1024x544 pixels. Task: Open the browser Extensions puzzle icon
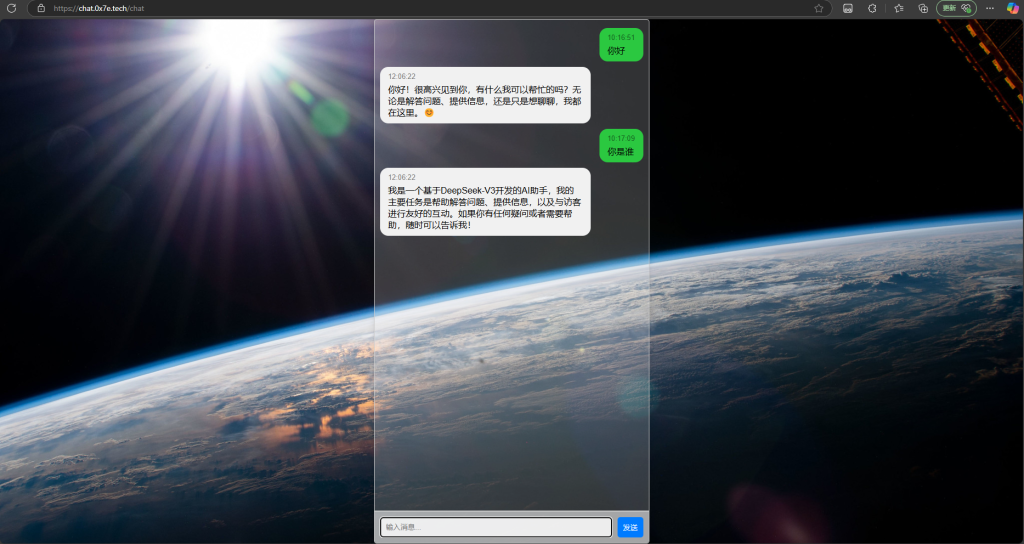point(872,8)
